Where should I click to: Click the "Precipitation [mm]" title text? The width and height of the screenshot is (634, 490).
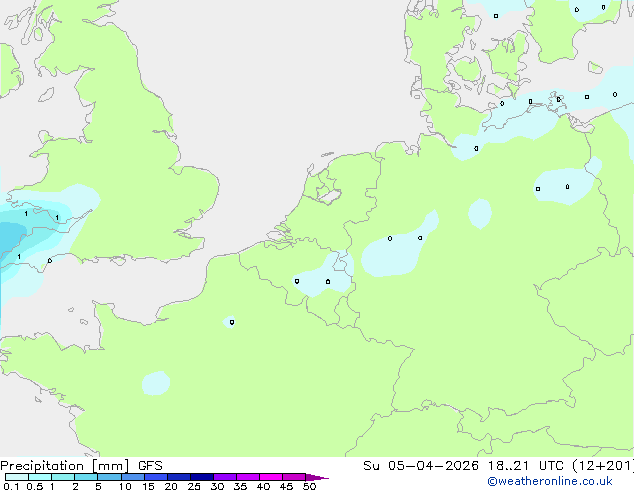[65, 466]
